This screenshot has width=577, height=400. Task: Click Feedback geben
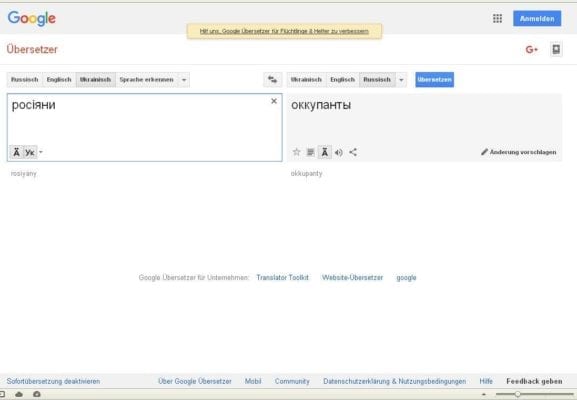click(534, 381)
